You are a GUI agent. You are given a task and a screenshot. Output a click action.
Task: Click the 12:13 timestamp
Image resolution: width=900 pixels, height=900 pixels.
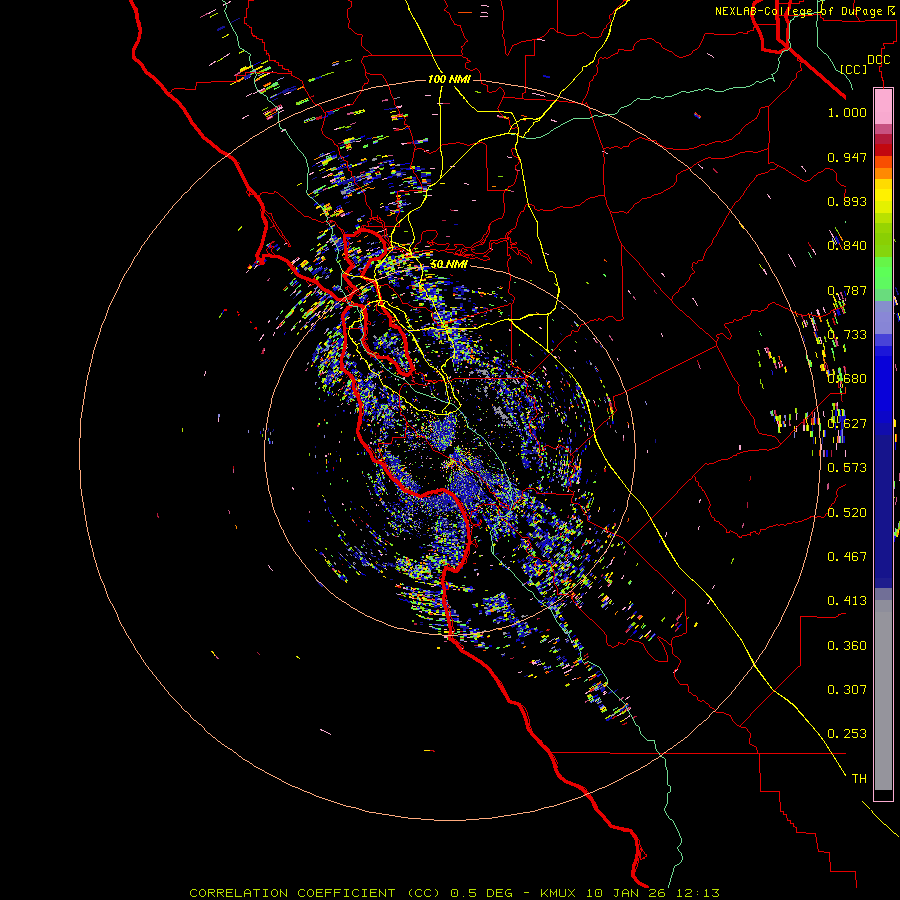700,893
